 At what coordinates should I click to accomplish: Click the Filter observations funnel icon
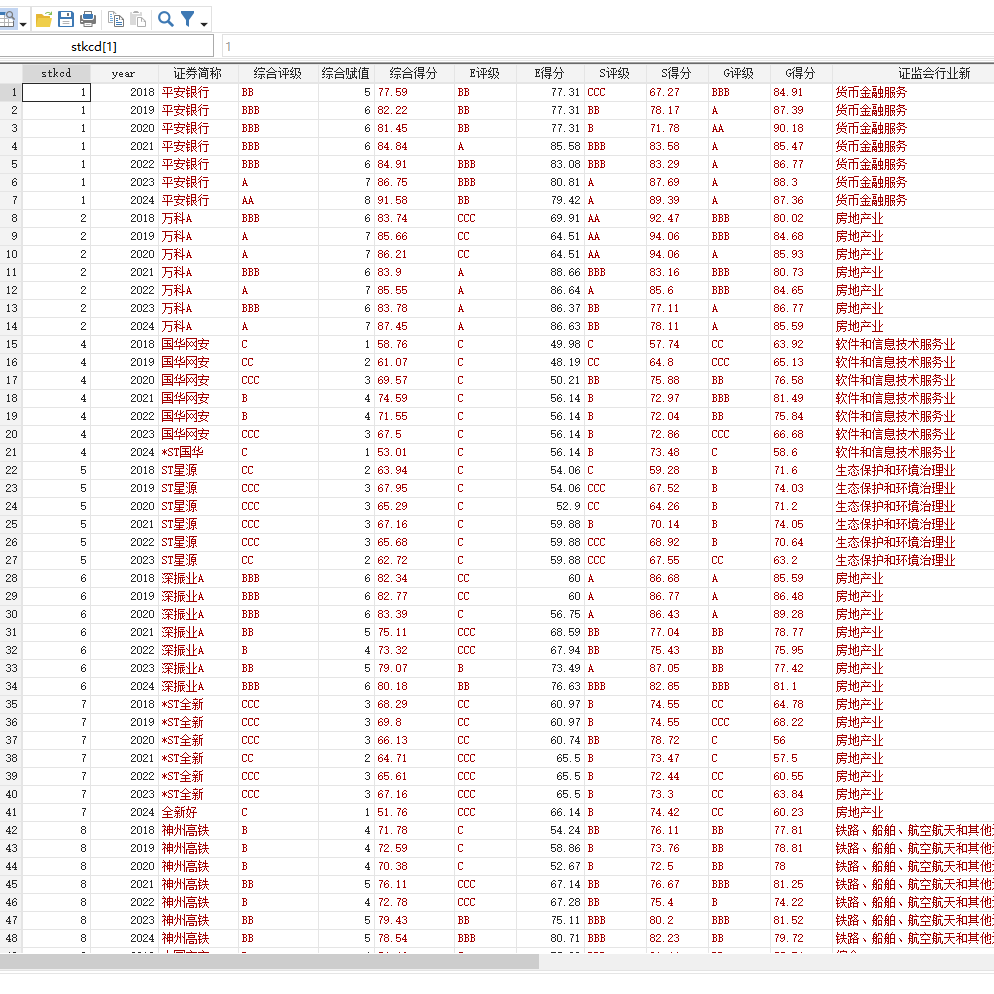point(188,19)
